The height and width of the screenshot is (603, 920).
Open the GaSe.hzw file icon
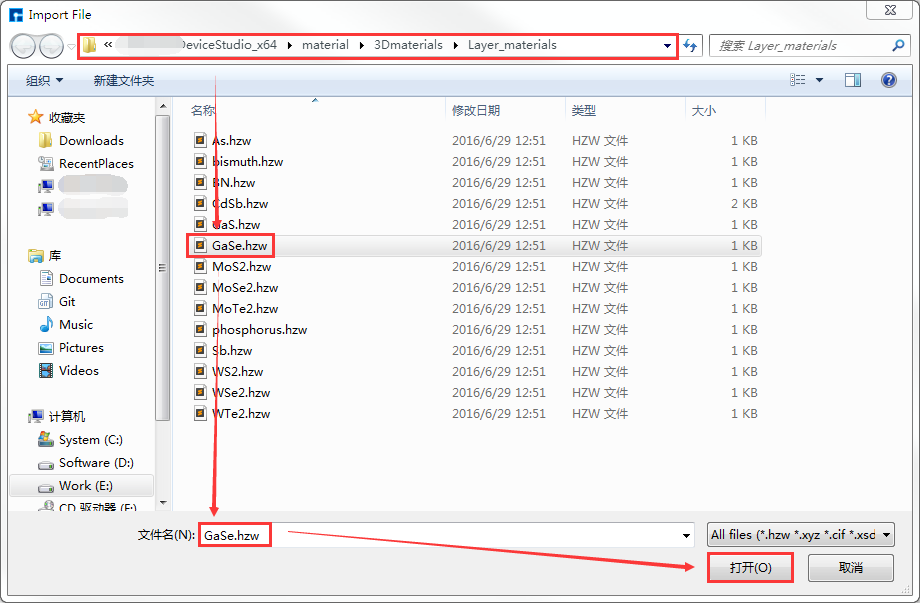[x=231, y=245]
